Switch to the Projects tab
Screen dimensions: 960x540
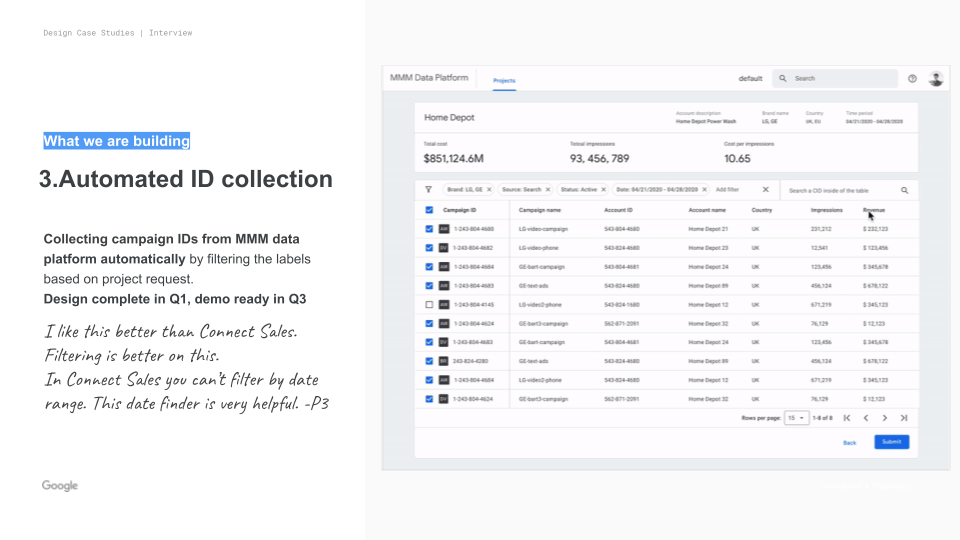504,81
